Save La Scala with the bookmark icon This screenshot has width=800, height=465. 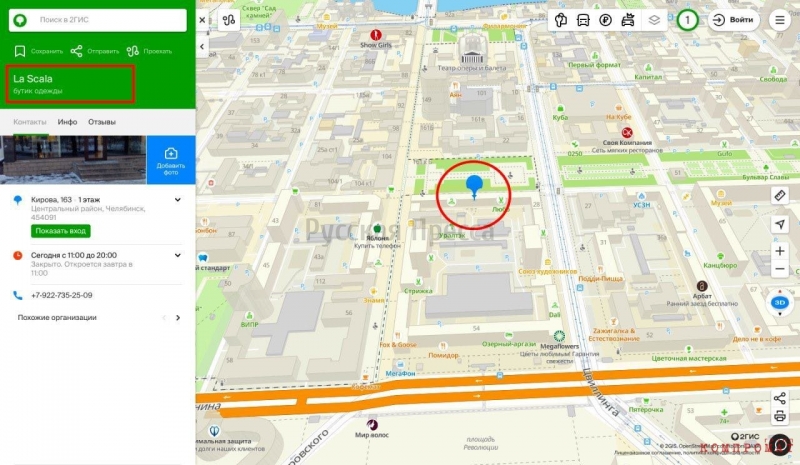(20, 51)
